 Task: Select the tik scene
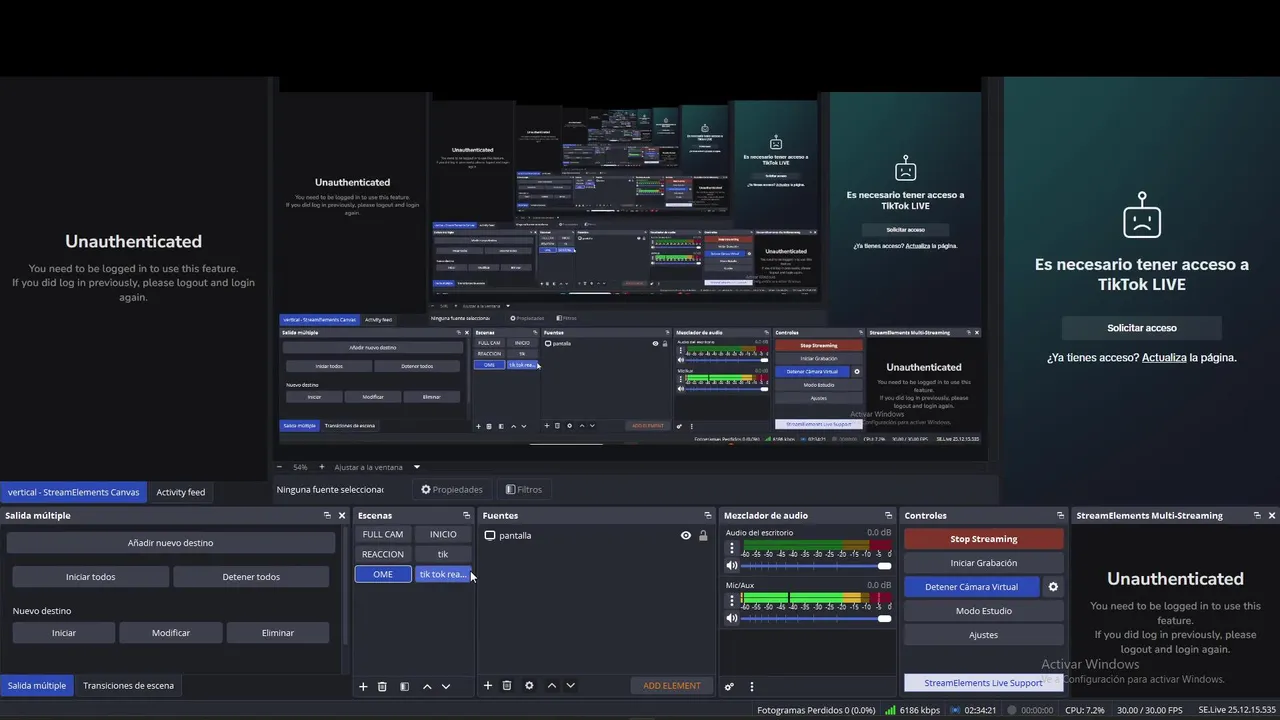point(443,554)
